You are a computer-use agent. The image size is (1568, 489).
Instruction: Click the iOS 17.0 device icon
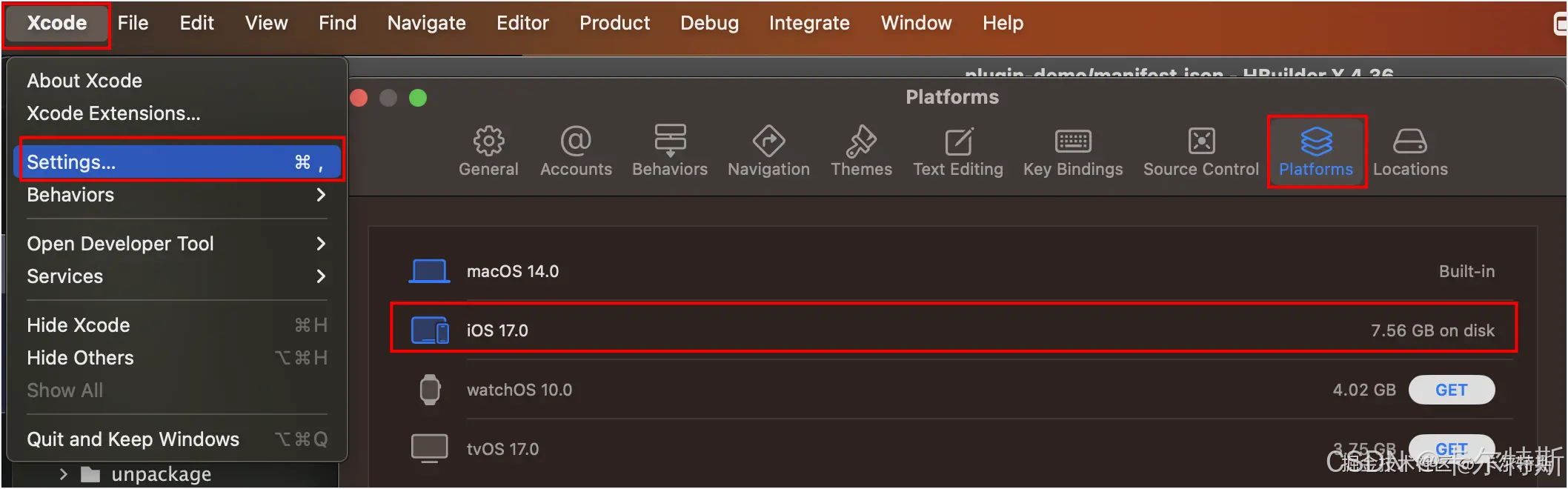click(x=430, y=330)
